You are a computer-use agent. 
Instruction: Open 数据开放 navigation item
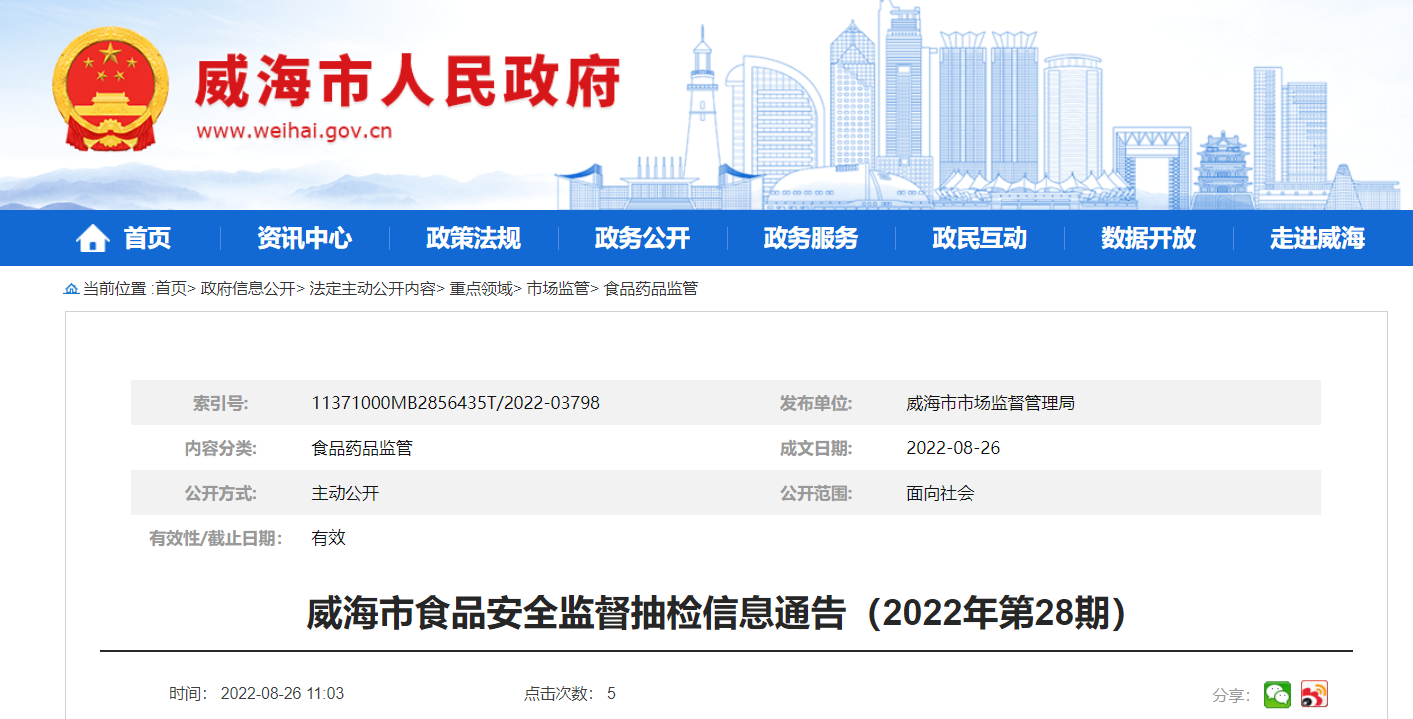(x=1148, y=238)
